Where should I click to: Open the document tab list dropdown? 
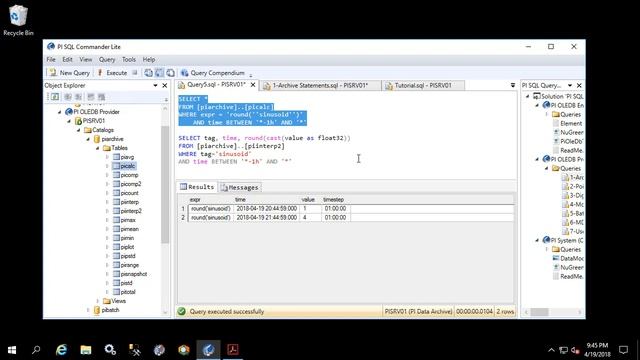coord(513,85)
